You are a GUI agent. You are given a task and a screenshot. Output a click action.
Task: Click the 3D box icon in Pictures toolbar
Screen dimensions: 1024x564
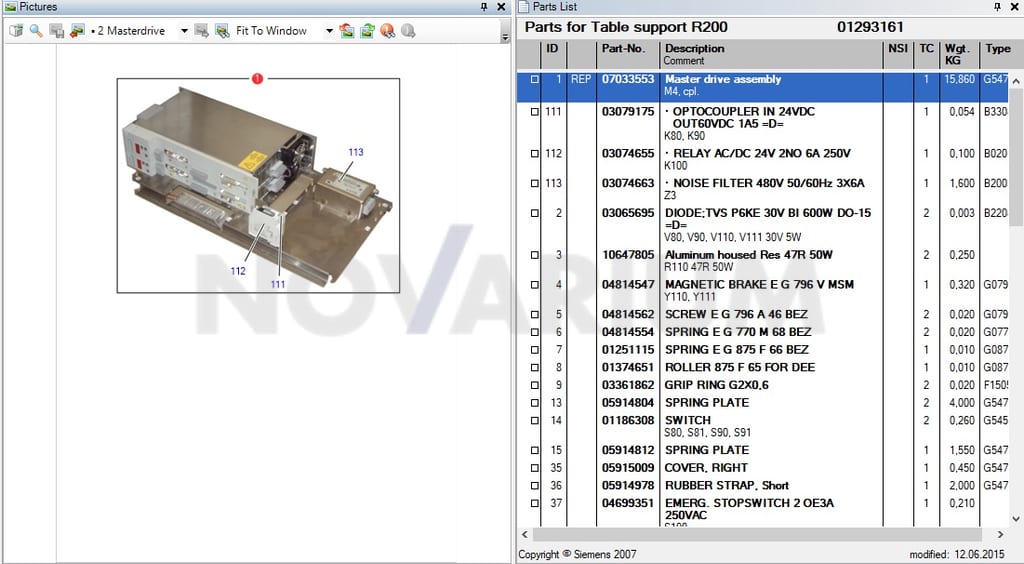click(x=16, y=31)
